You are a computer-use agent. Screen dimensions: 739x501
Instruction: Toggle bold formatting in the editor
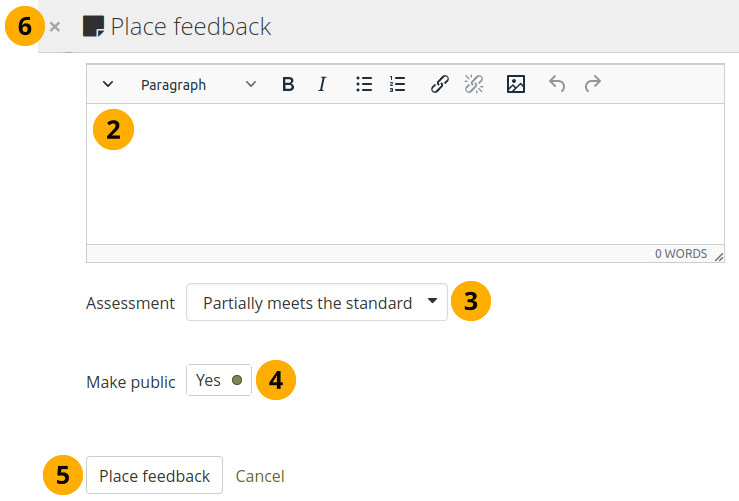pos(288,85)
